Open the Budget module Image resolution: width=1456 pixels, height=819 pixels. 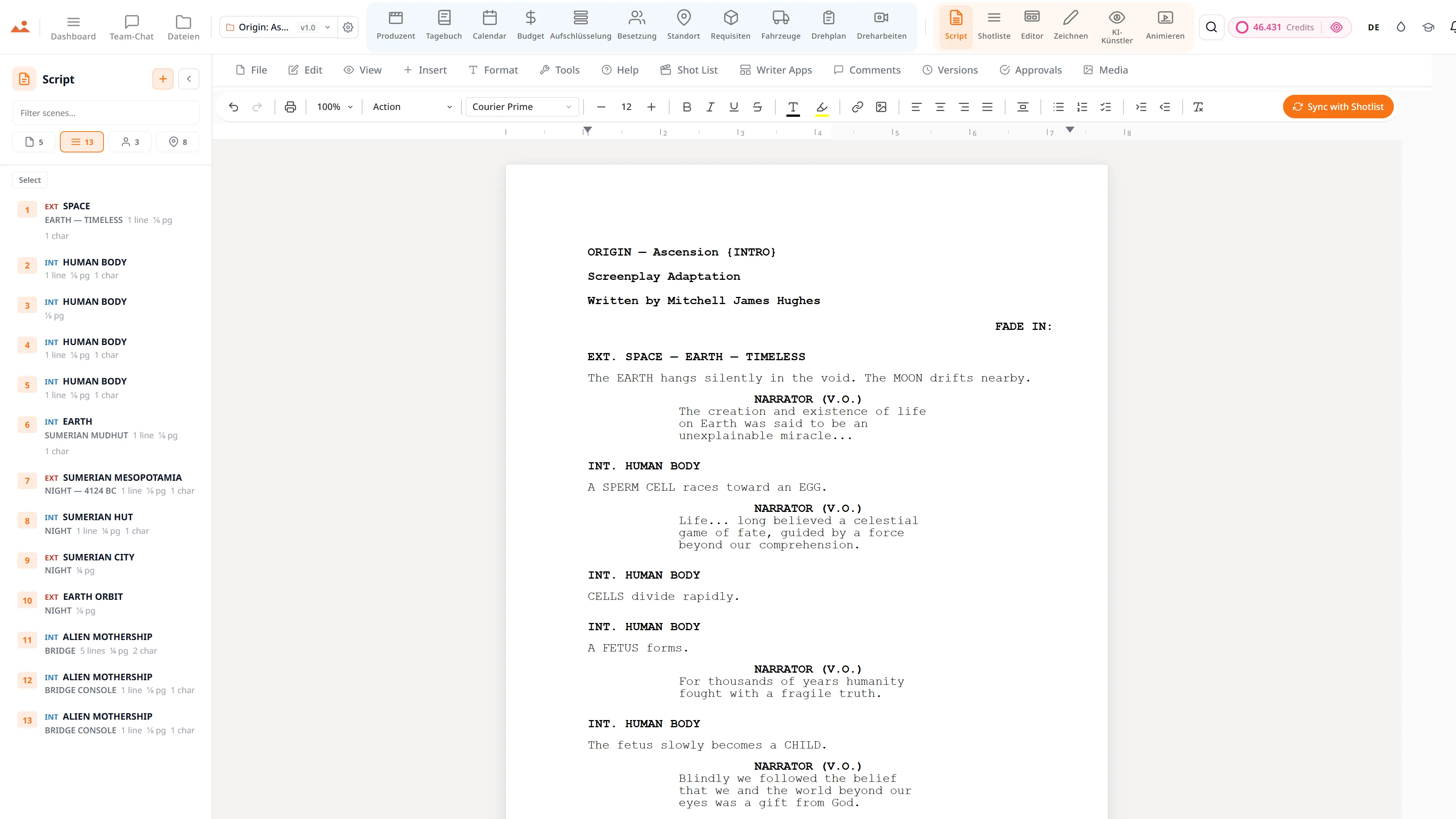[530, 25]
